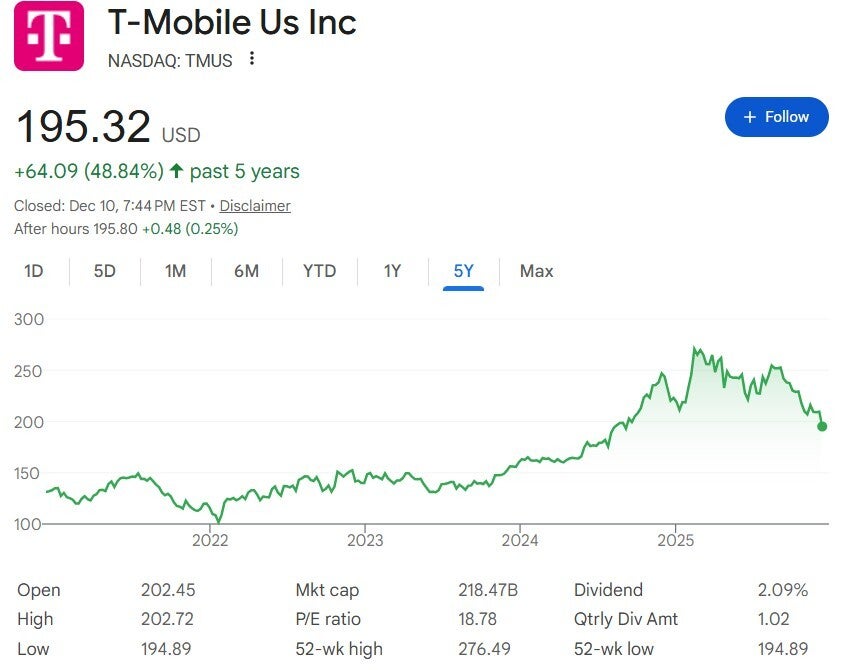
Task: Click the plus icon inside the Follow button
Action: click(x=748, y=116)
